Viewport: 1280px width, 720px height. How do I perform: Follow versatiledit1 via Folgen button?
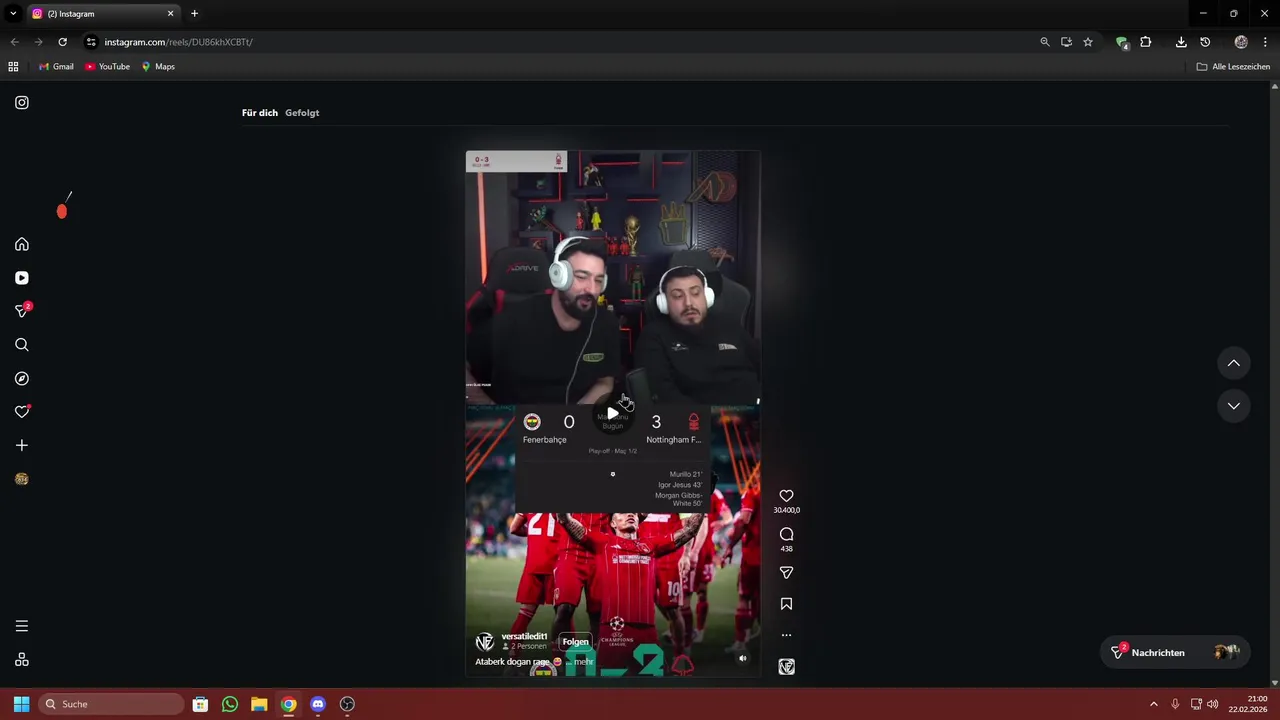(x=575, y=642)
